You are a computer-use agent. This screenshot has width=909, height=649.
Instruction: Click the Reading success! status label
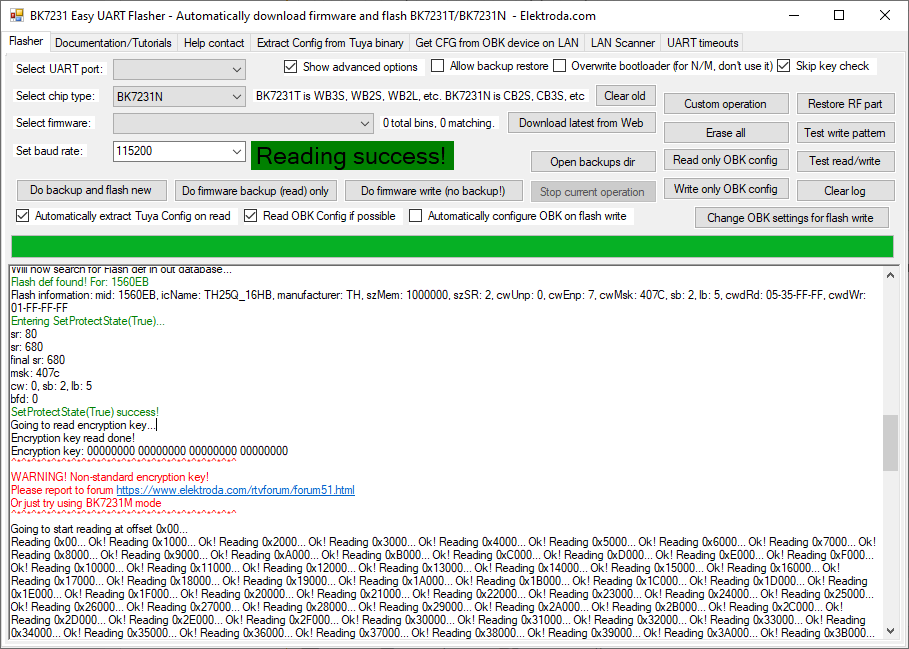click(x=352, y=156)
